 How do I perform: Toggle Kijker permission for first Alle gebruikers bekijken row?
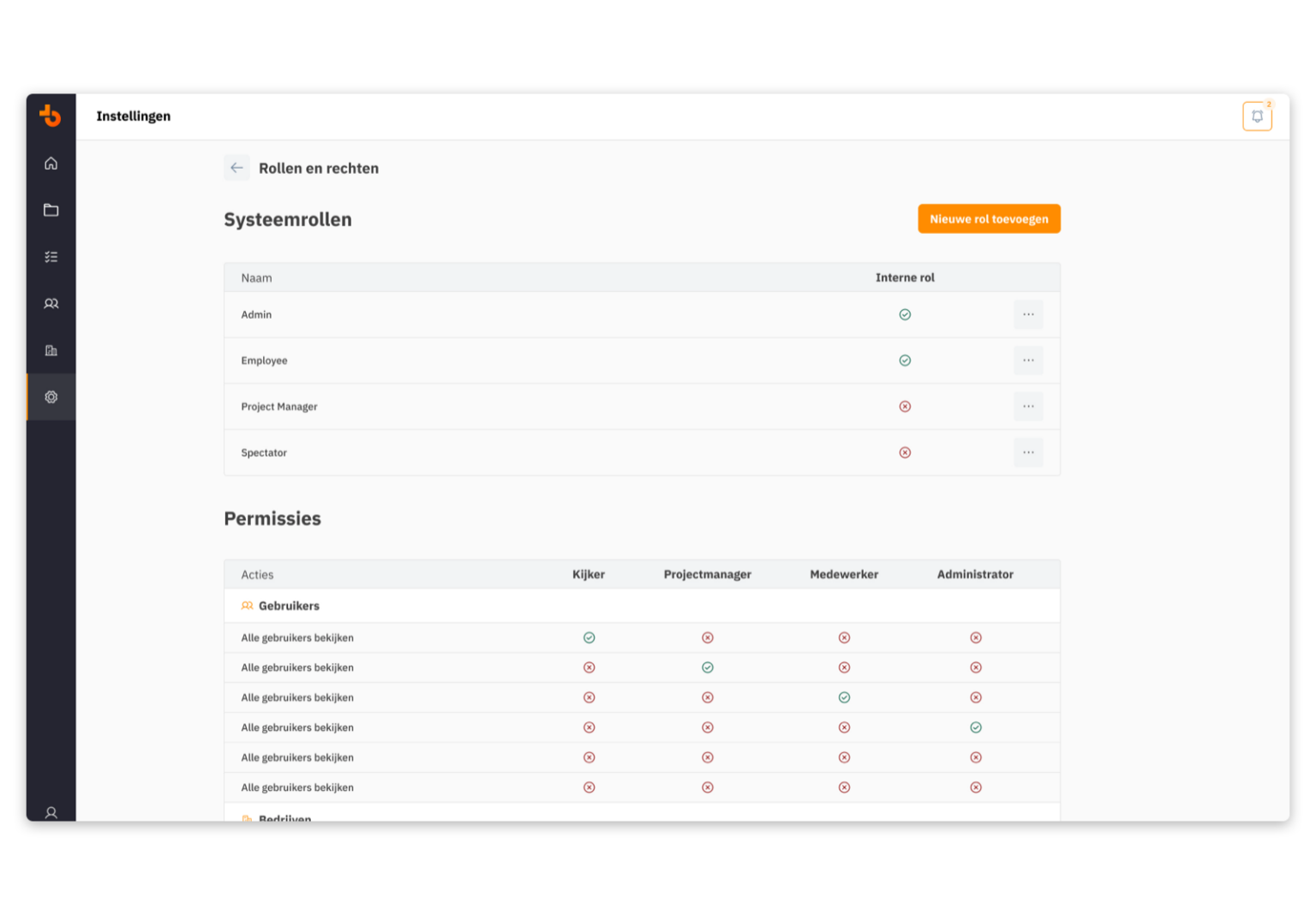589,637
